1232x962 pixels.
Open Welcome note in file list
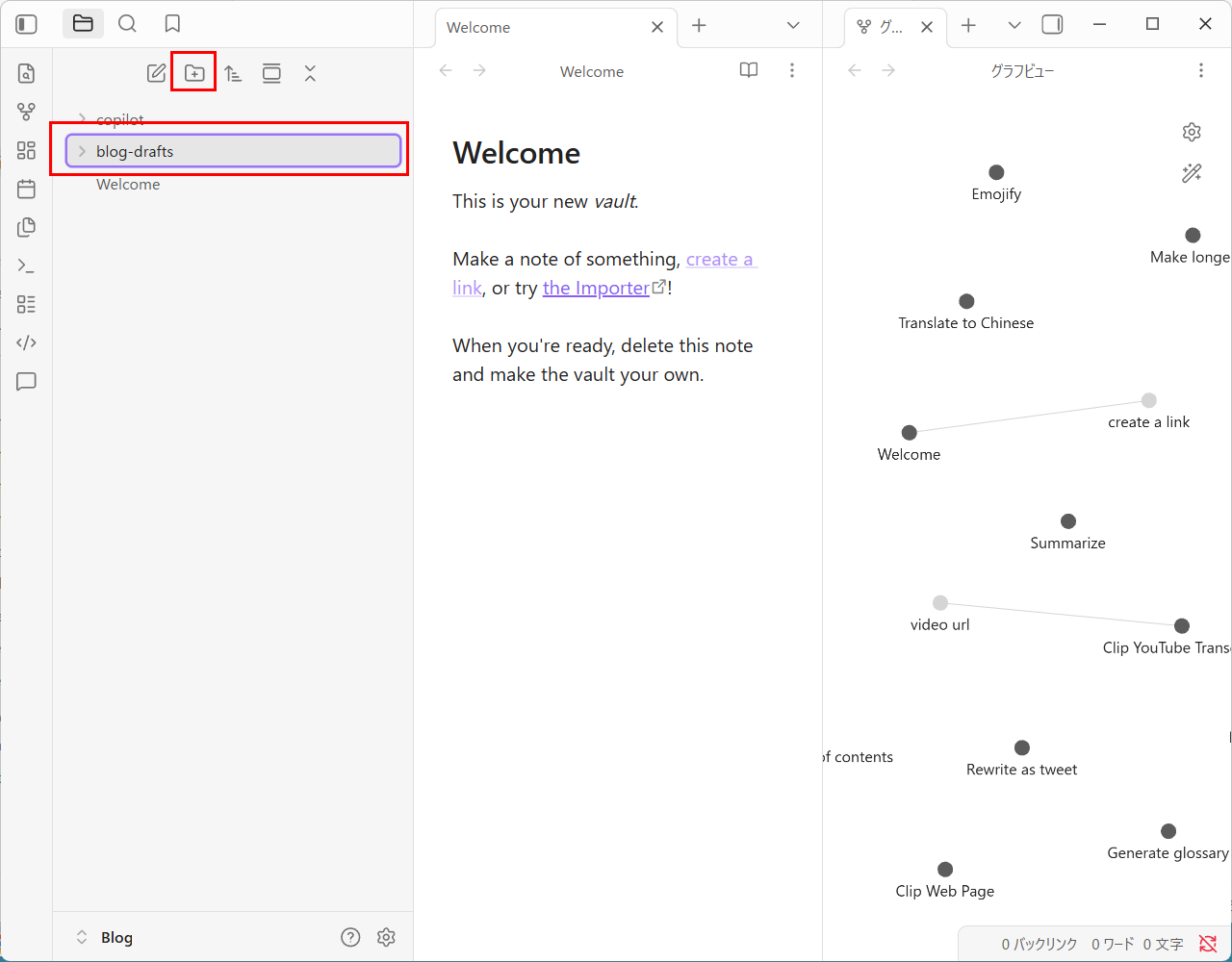pos(128,185)
